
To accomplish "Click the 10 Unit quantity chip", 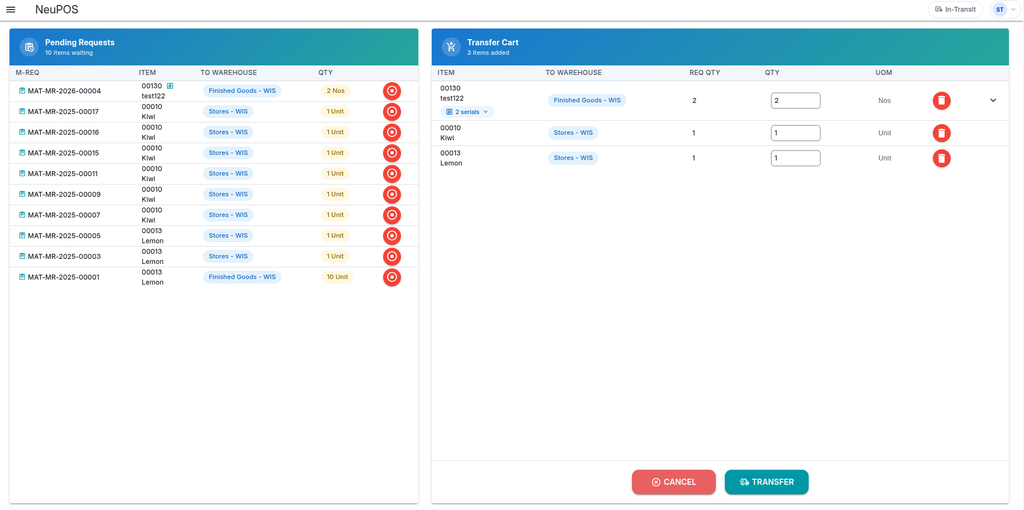I will pyautogui.click(x=336, y=277).
